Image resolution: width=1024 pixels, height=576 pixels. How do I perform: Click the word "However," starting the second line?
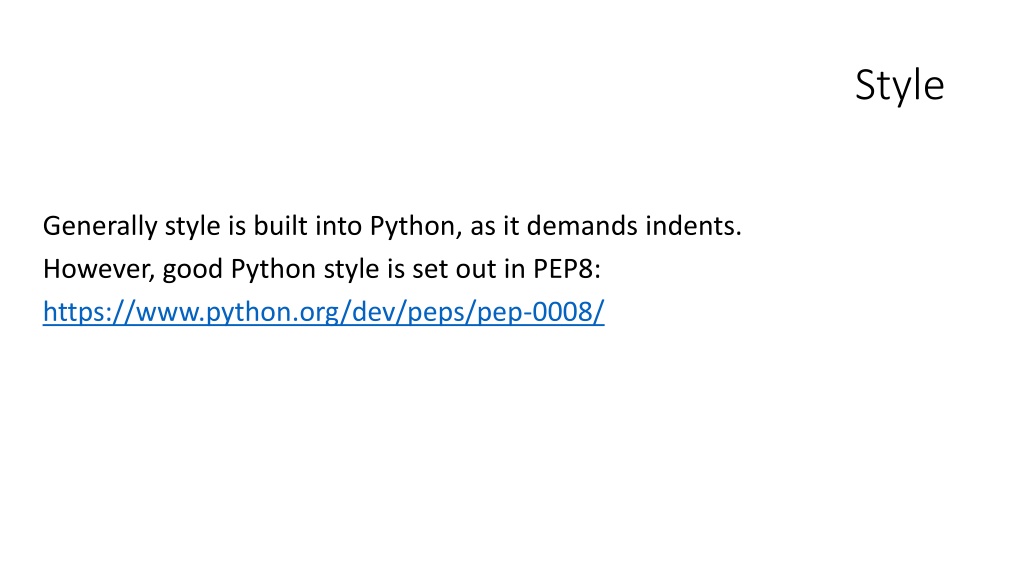click(x=99, y=269)
